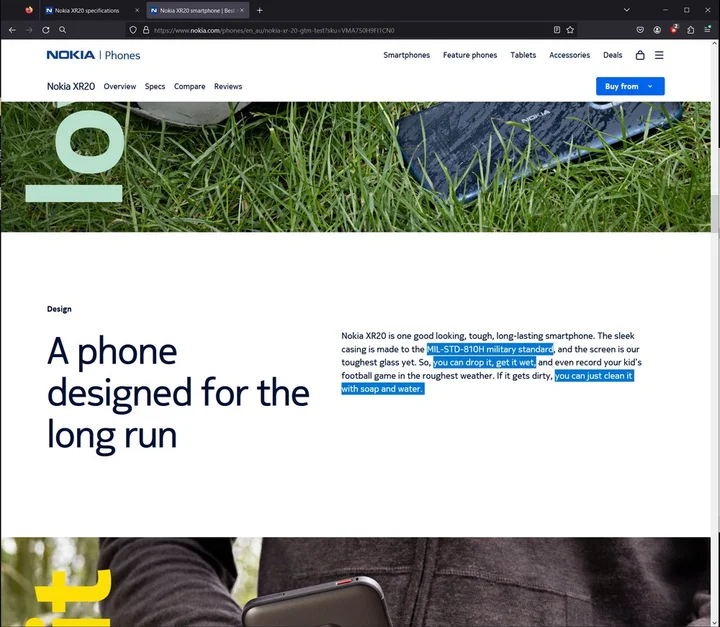Select the Nokia XR20 smartphone tab

198,10
